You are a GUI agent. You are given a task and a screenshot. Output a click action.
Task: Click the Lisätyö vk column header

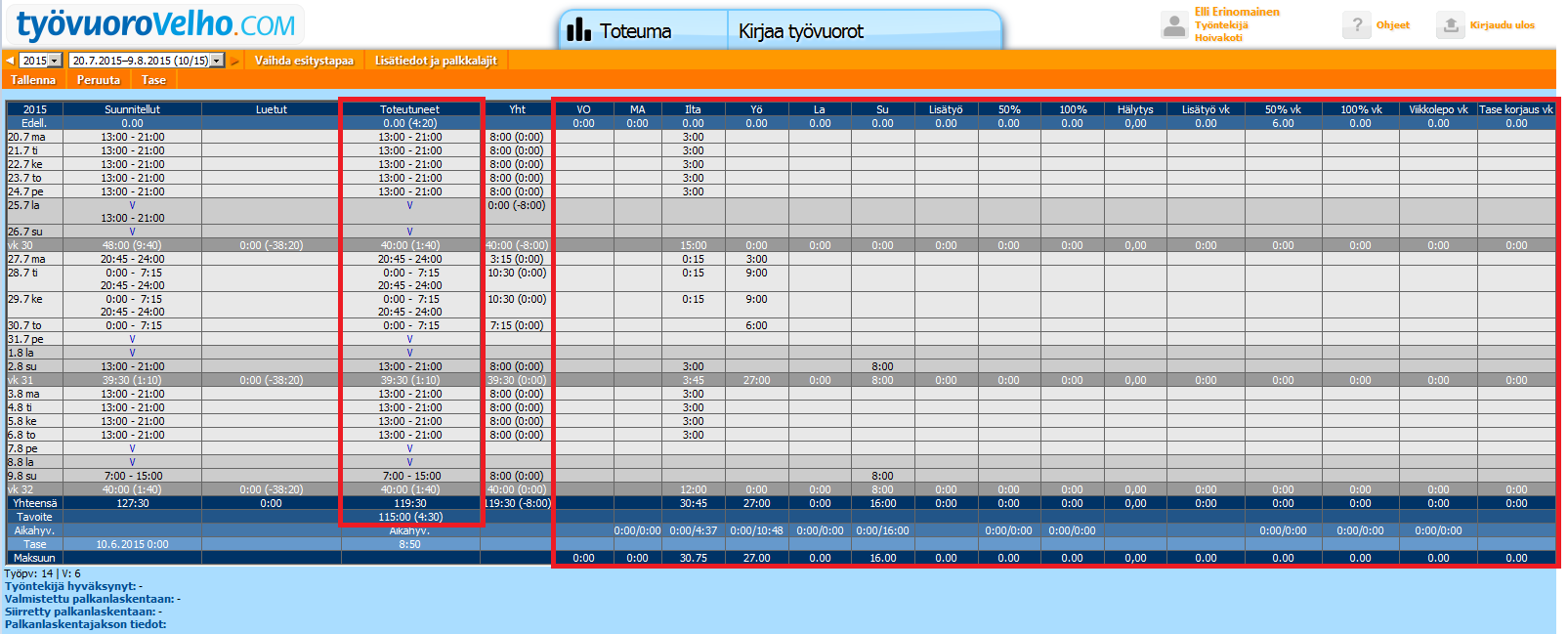pyautogui.click(x=1206, y=109)
